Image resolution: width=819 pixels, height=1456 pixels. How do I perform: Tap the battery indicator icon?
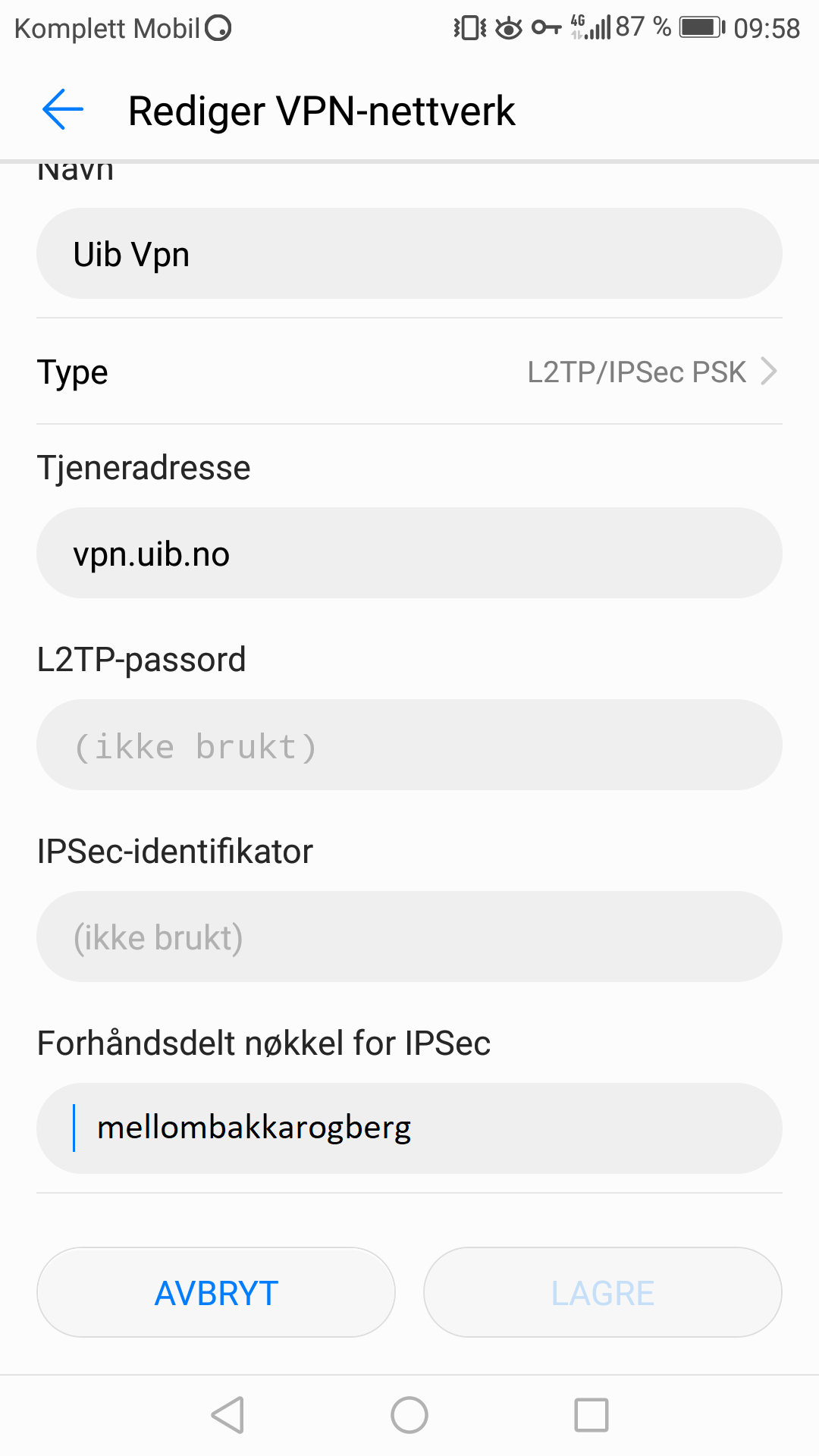pyautogui.click(x=701, y=28)
